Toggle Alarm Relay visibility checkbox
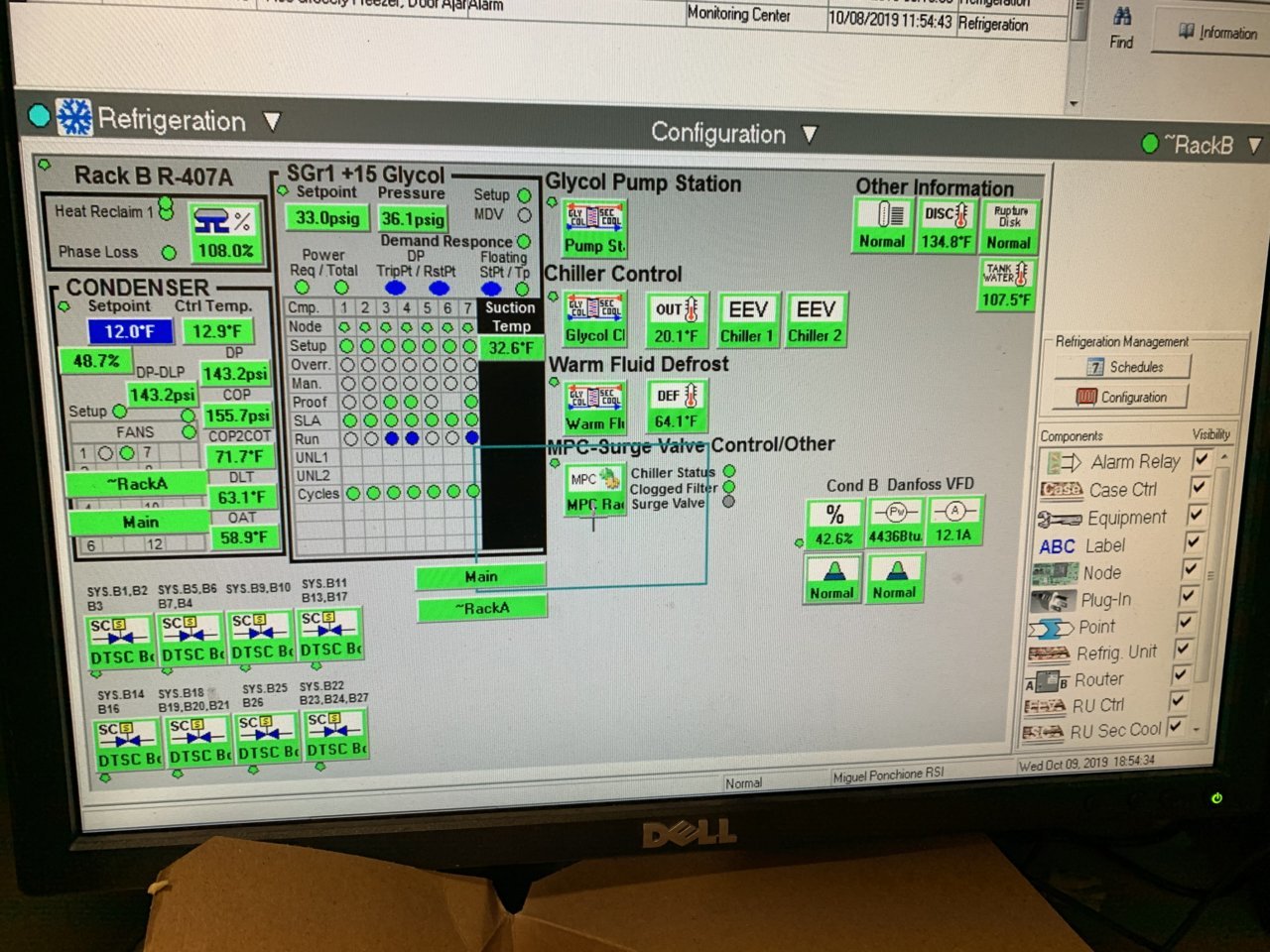Image resolution: width=1270 pixels, height=952 pixels. pyautogui.click(x=1201, y=459)
